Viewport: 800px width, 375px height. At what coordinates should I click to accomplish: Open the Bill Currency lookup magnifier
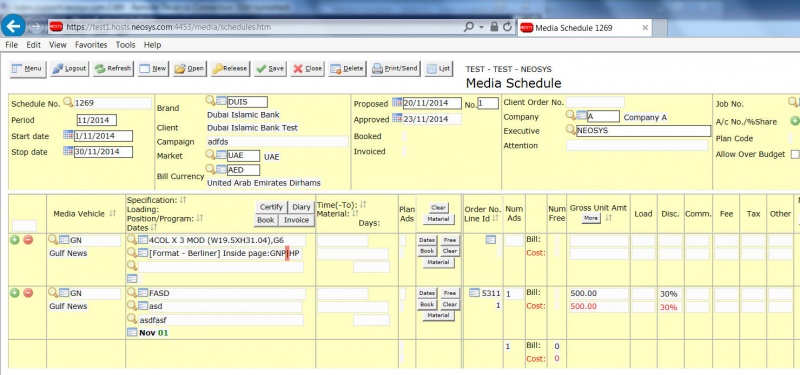tap(210, 168)
